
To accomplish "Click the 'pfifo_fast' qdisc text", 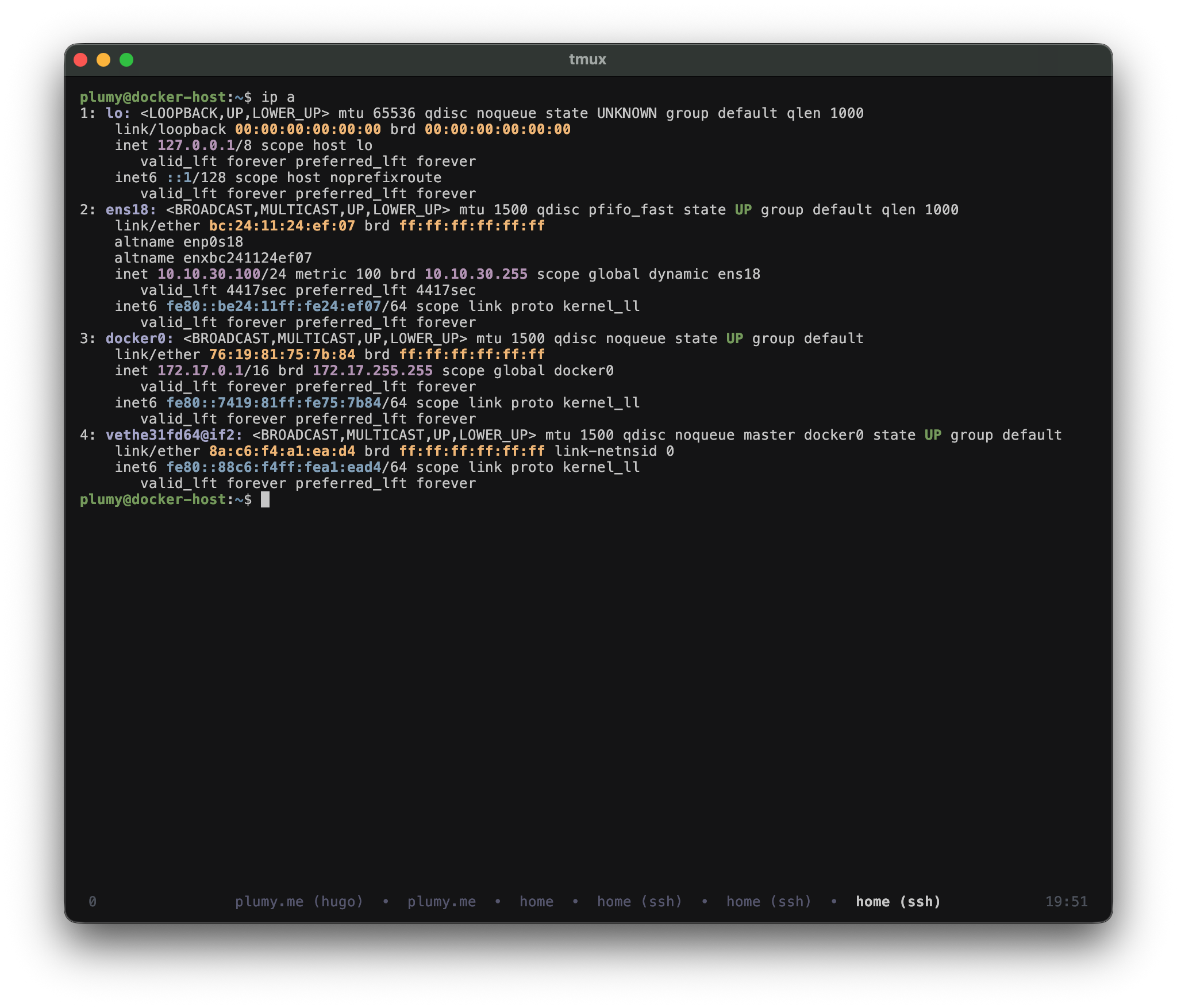I will [x=631, y=210].
